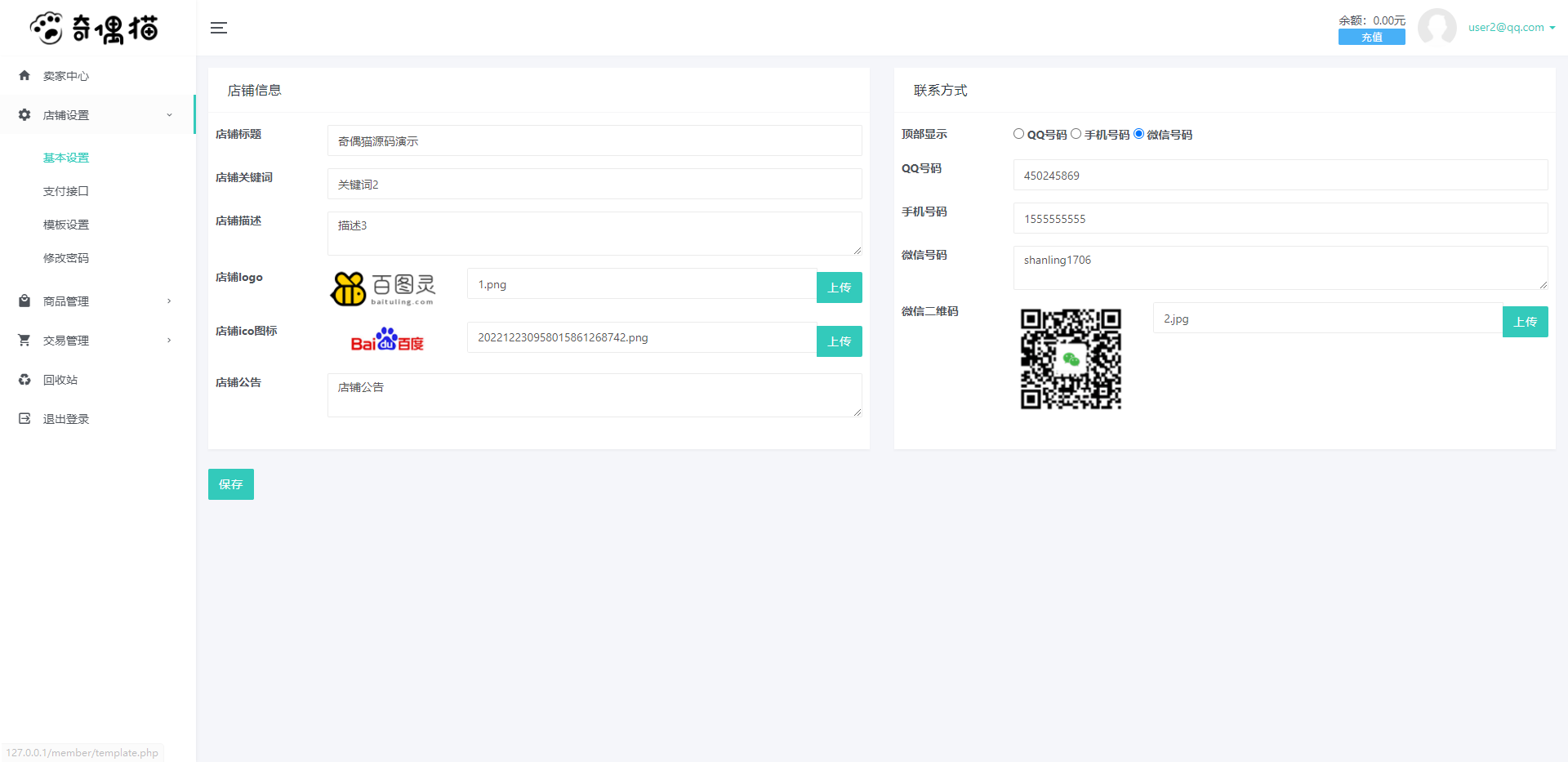Select the QQ号码 radio button
1568x762 pixels.
click(1018, 134)
